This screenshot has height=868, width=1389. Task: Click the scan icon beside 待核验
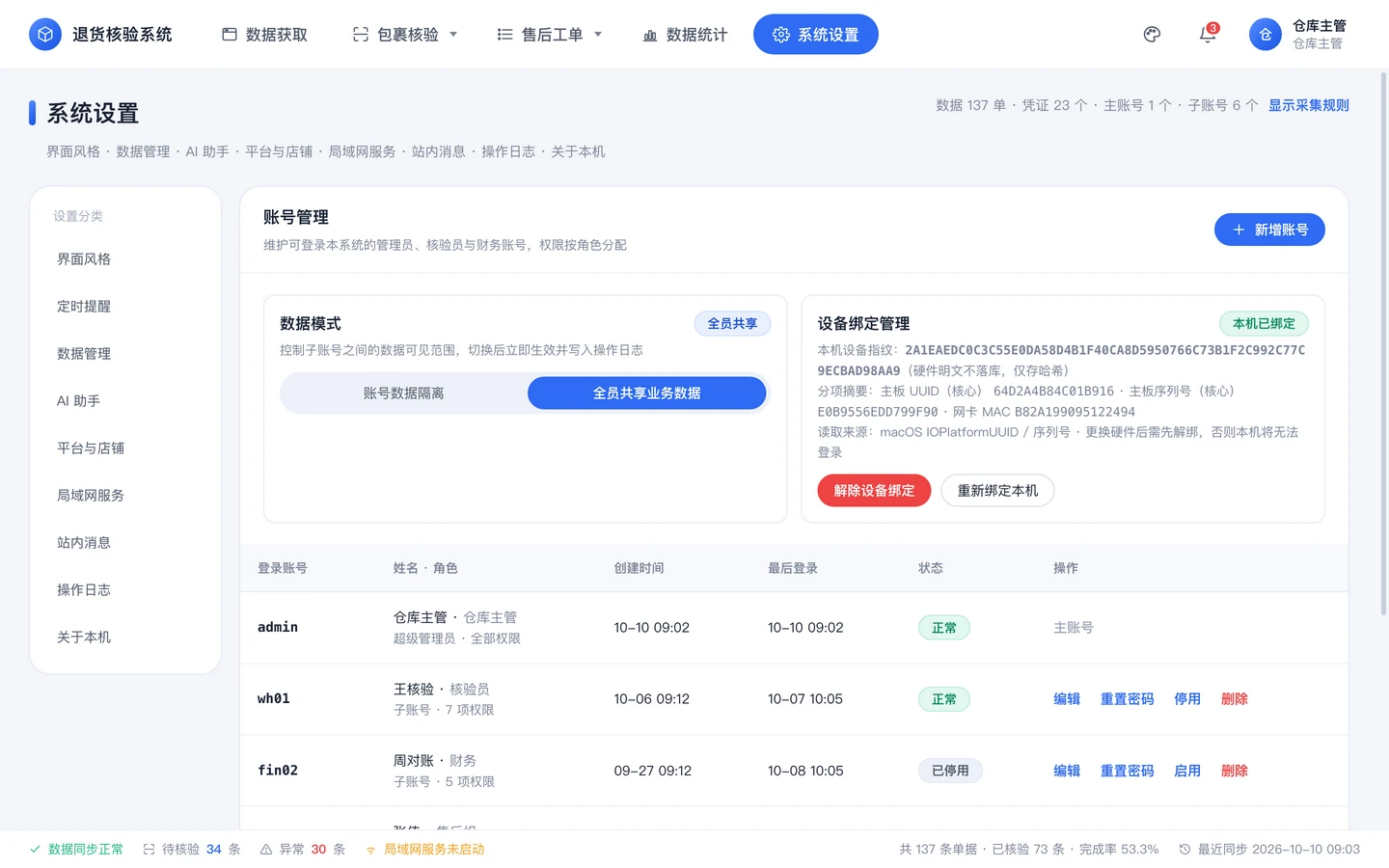[x=149, y=850]
